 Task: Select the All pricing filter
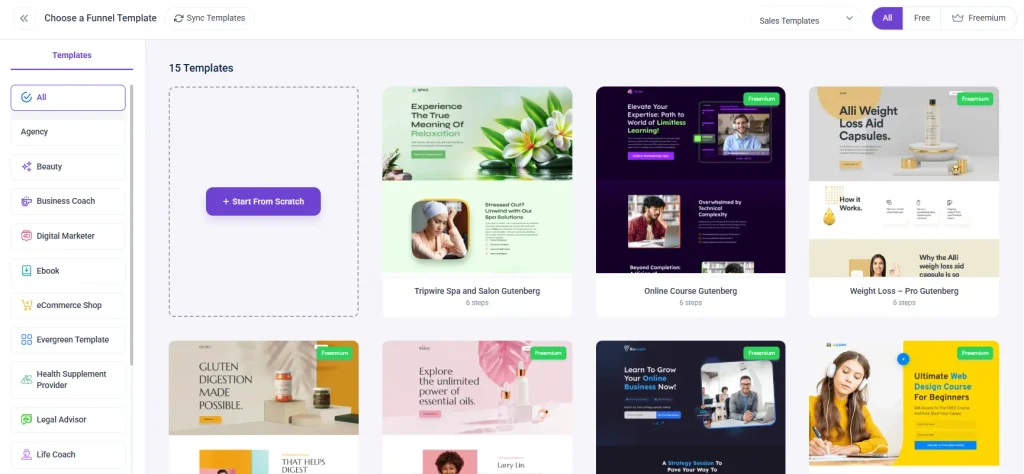coord(888,18)
